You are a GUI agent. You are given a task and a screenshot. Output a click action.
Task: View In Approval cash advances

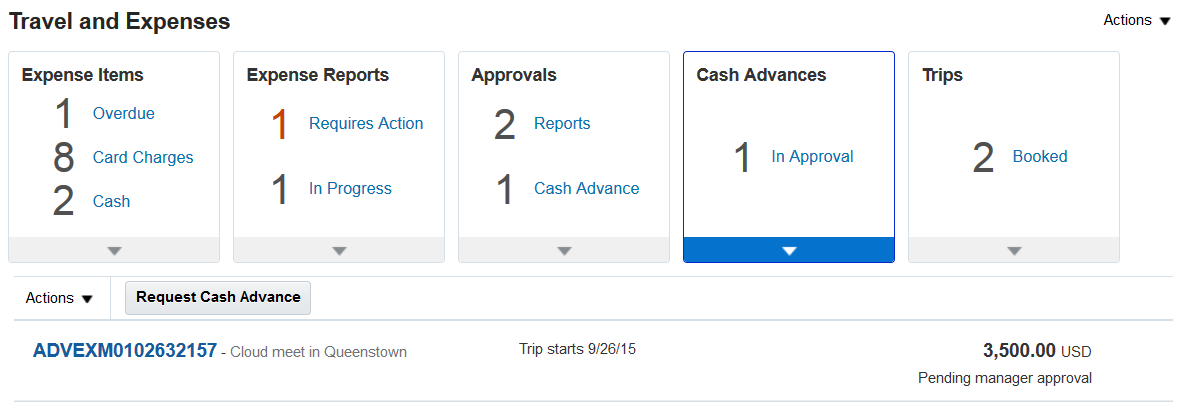pos(812,156)
